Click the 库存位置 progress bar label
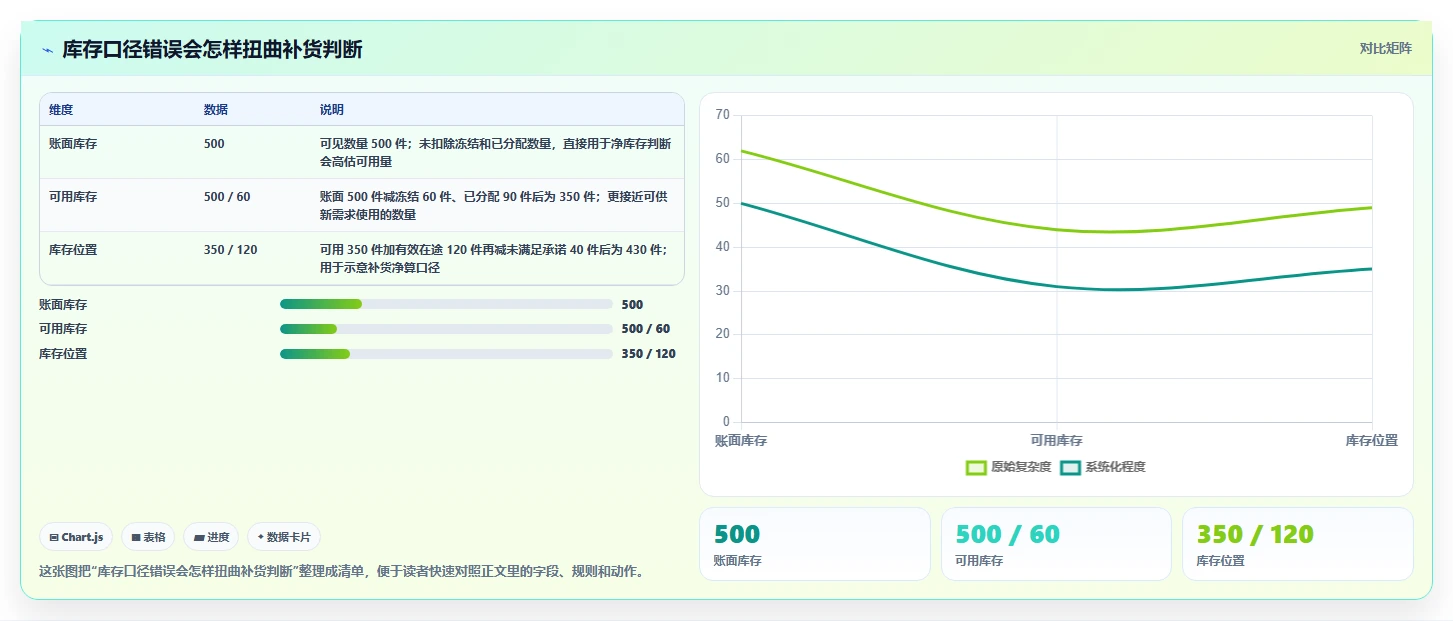 point(63,354)
